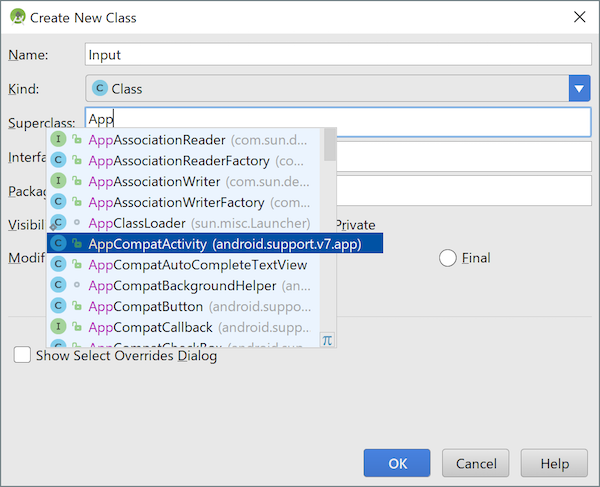Image resolution: width=600 pixels, height=487 pixels.
Task: Enable Show Select Overrides Dialog checkbox
Action: pyautogui.click(x=22, y=355)
